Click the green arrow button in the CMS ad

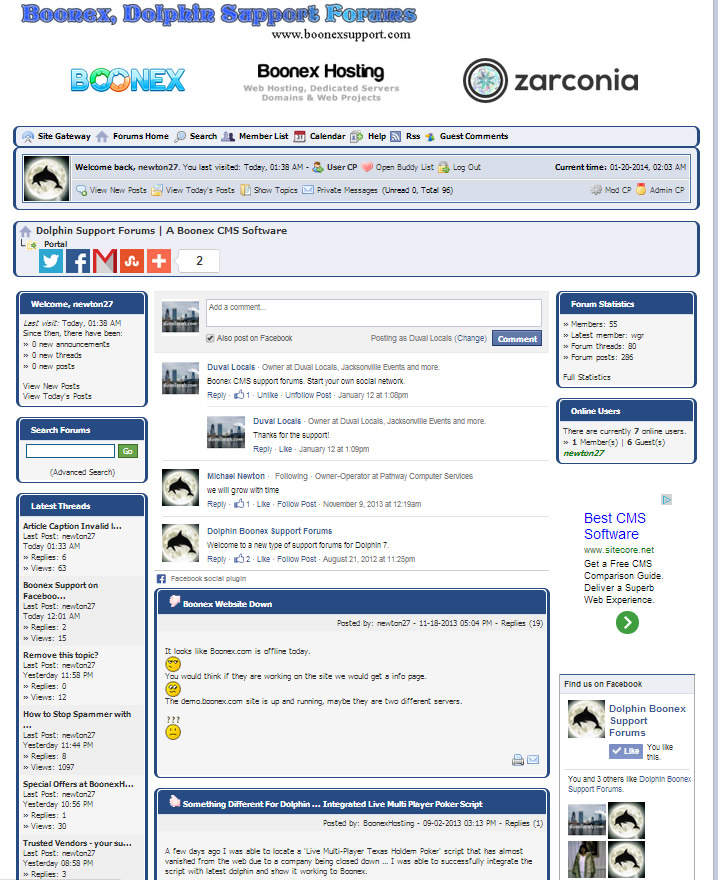(x=628, y=622)
